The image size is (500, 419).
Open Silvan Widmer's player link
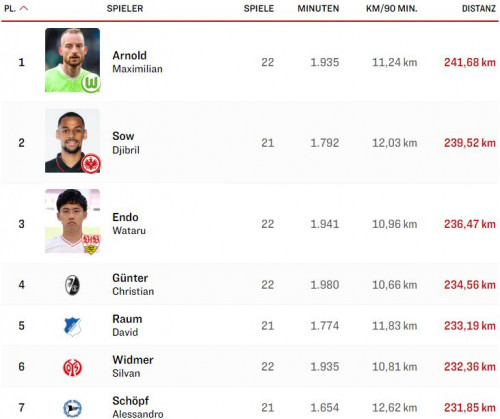(x=133, y=366)
